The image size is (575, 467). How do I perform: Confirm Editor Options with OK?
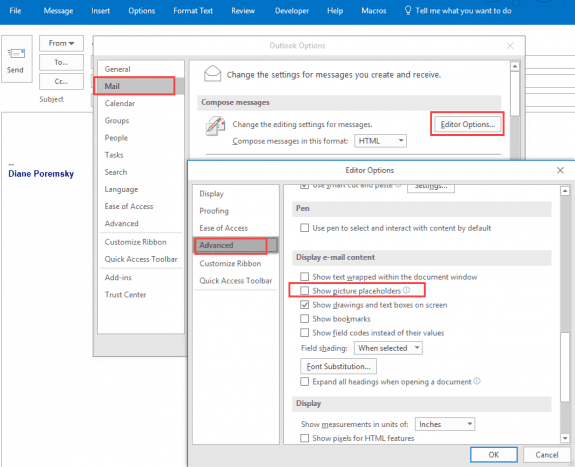[494, 455]
